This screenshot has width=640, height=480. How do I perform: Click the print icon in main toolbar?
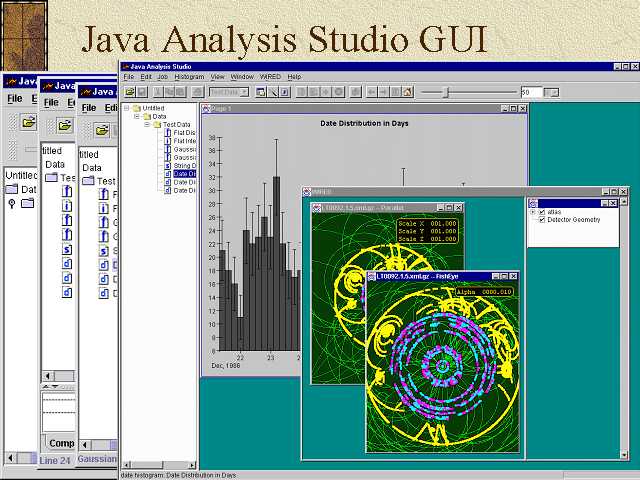(x=197, y=92)
